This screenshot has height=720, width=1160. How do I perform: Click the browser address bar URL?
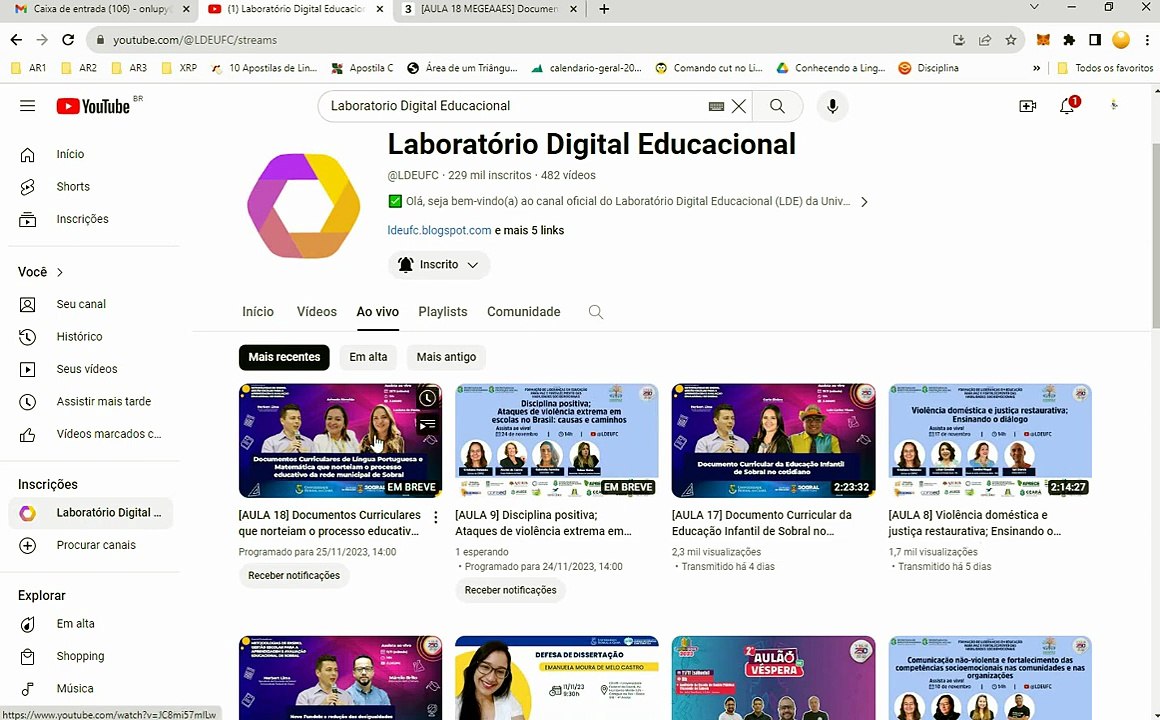point(195,40)
